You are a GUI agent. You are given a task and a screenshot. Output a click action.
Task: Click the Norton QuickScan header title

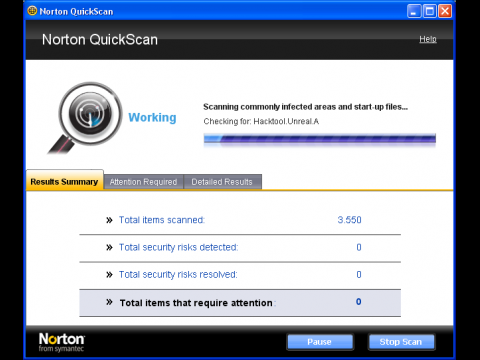coord(100,40)
